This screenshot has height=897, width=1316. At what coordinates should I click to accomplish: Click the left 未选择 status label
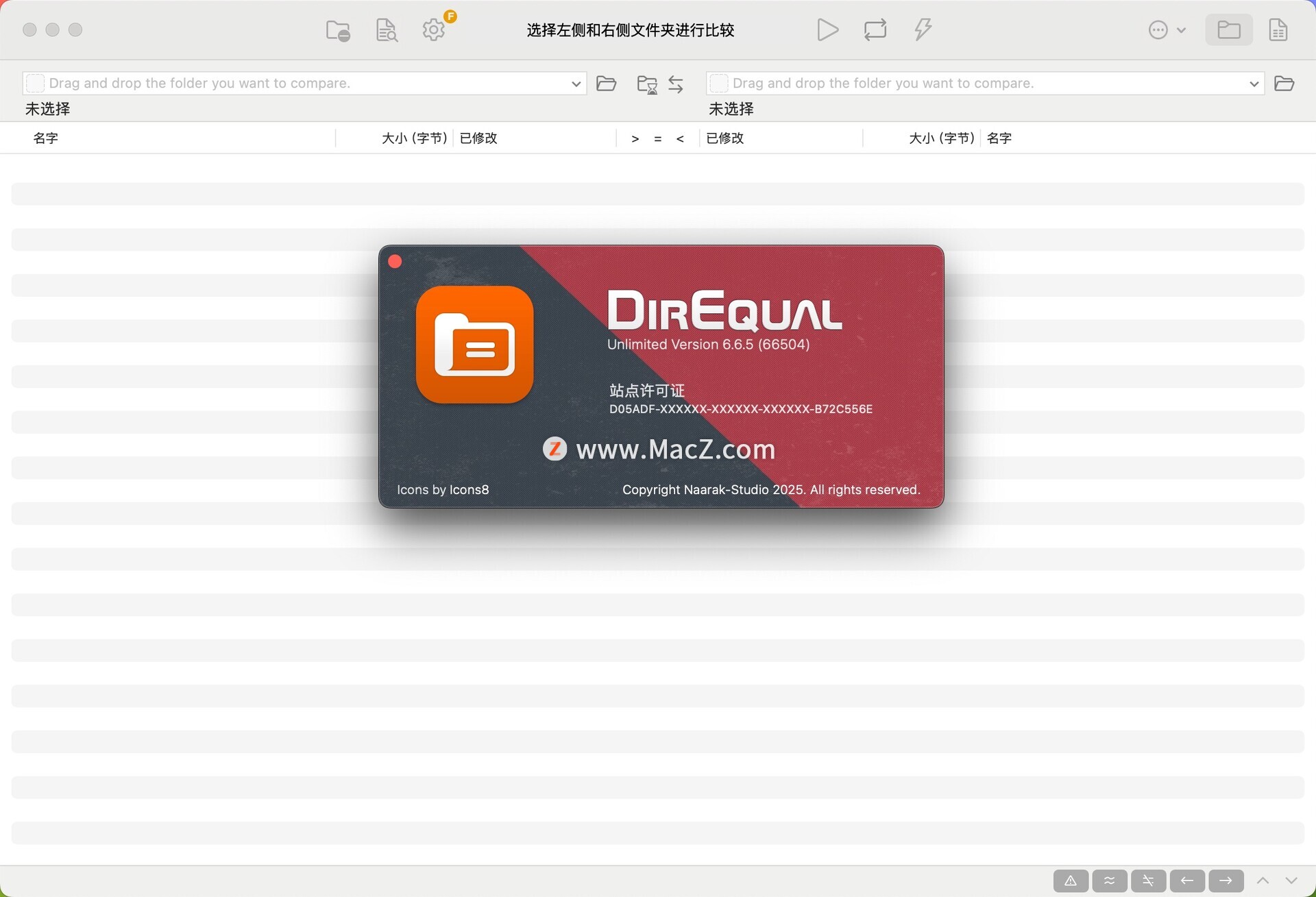[x=47, y=109]
